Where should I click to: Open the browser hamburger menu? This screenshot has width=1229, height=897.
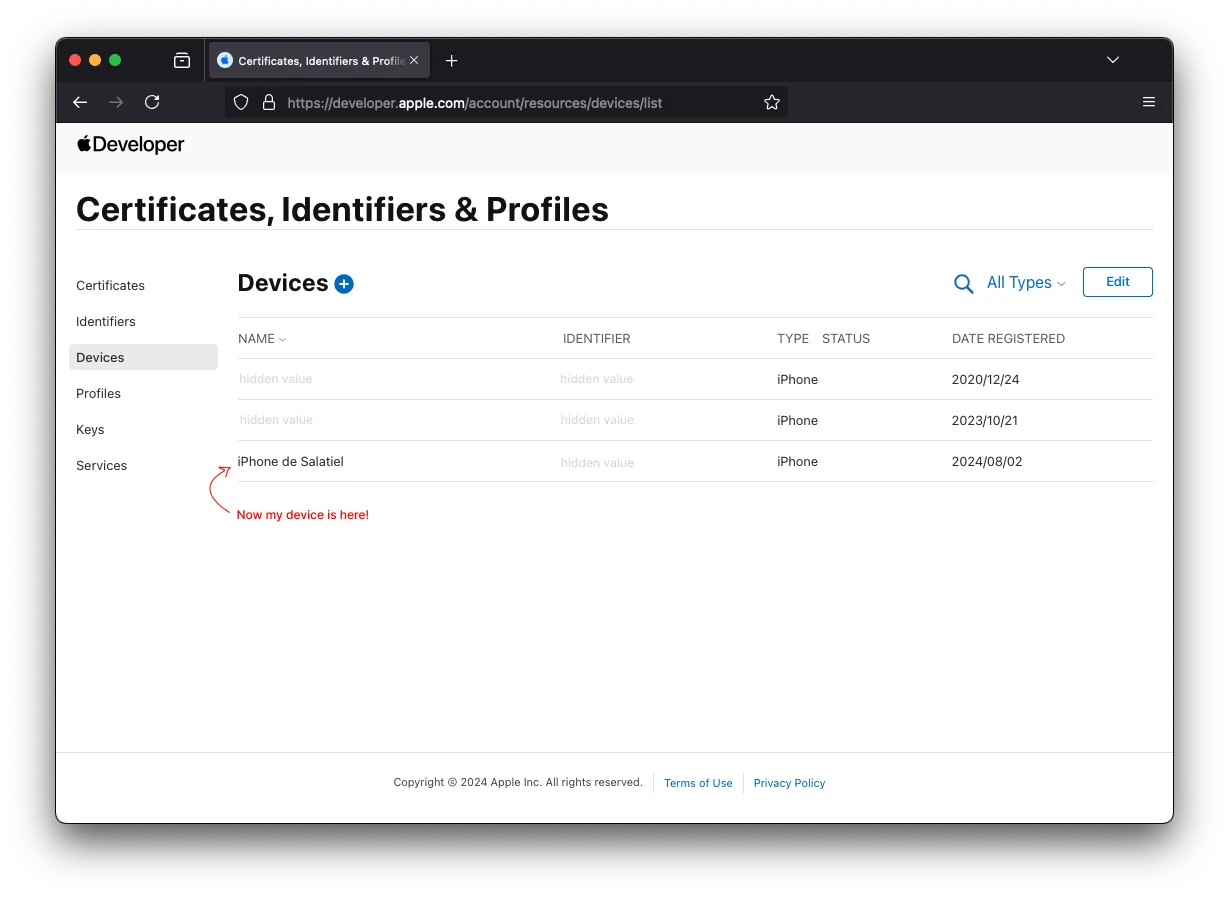point(1149,102)
